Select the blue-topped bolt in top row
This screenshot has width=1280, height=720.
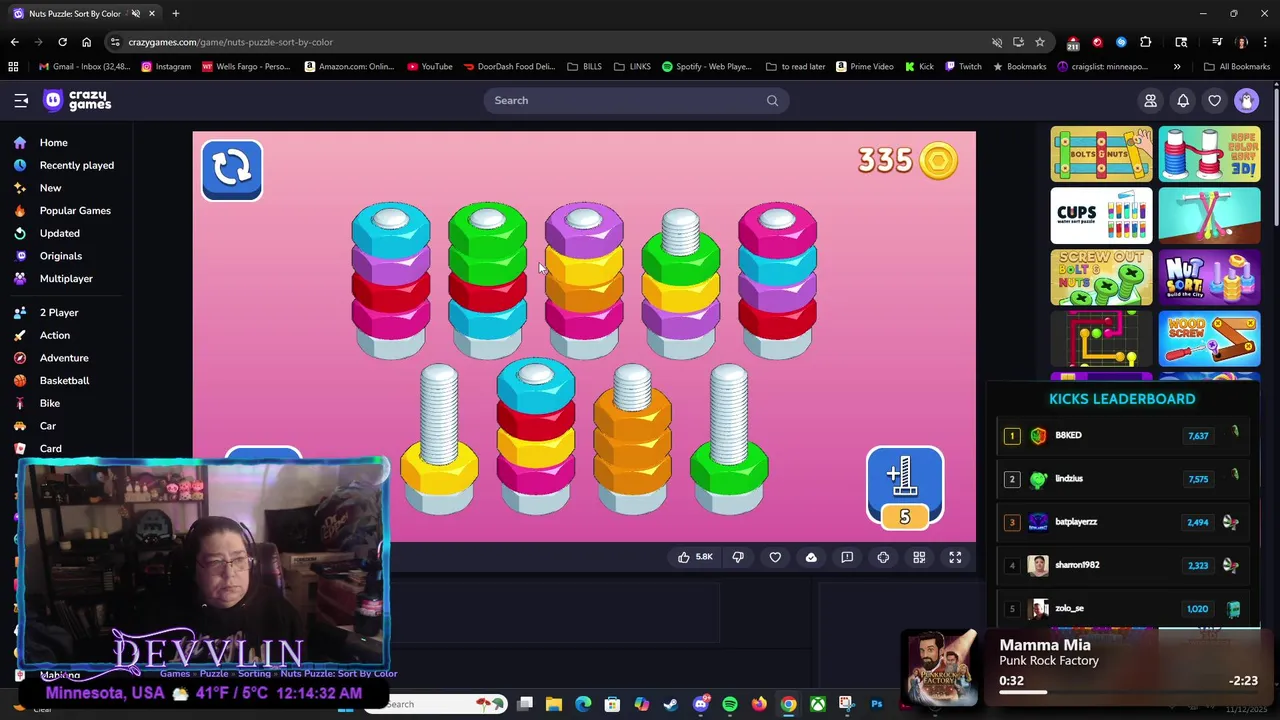(391, 281)
